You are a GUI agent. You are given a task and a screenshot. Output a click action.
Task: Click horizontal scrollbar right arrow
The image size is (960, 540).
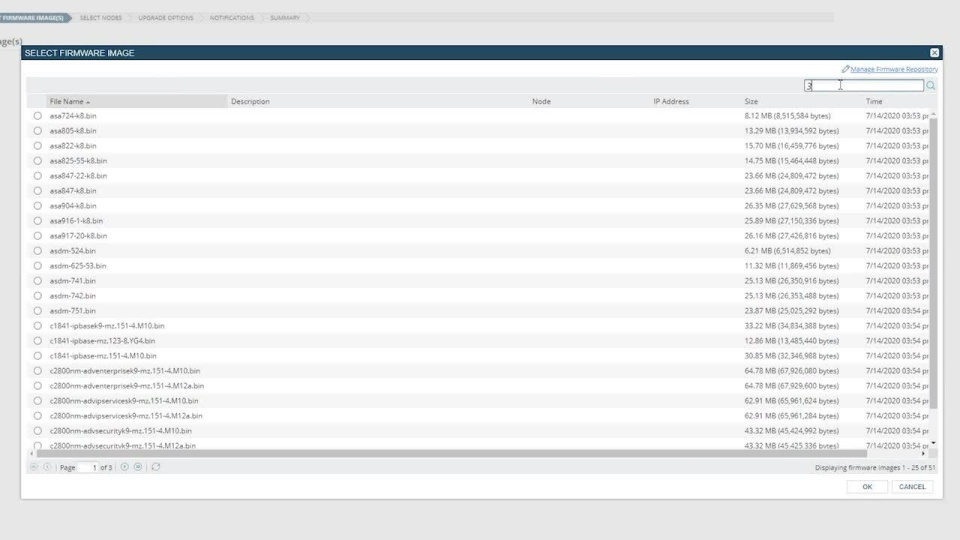923,454
